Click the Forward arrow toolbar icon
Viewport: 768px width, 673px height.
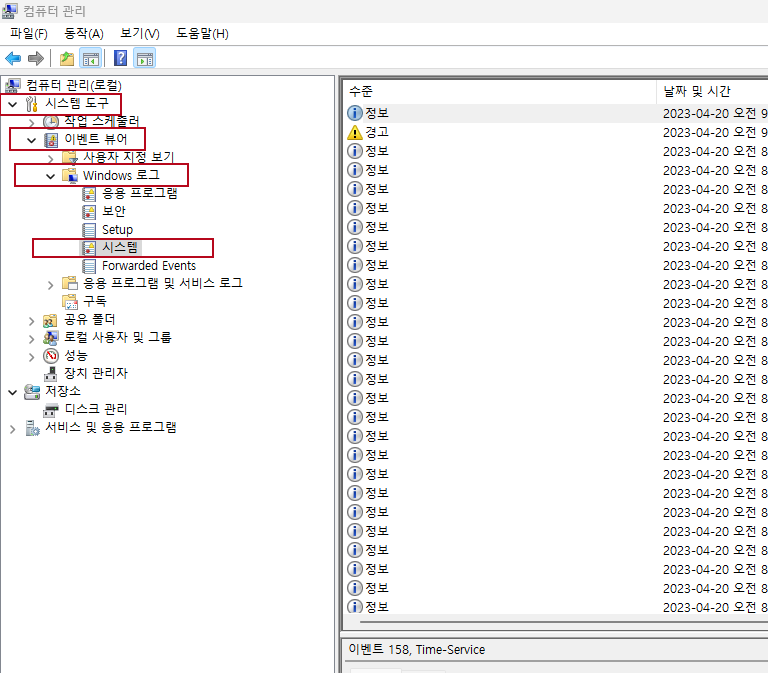click(36, 59)
